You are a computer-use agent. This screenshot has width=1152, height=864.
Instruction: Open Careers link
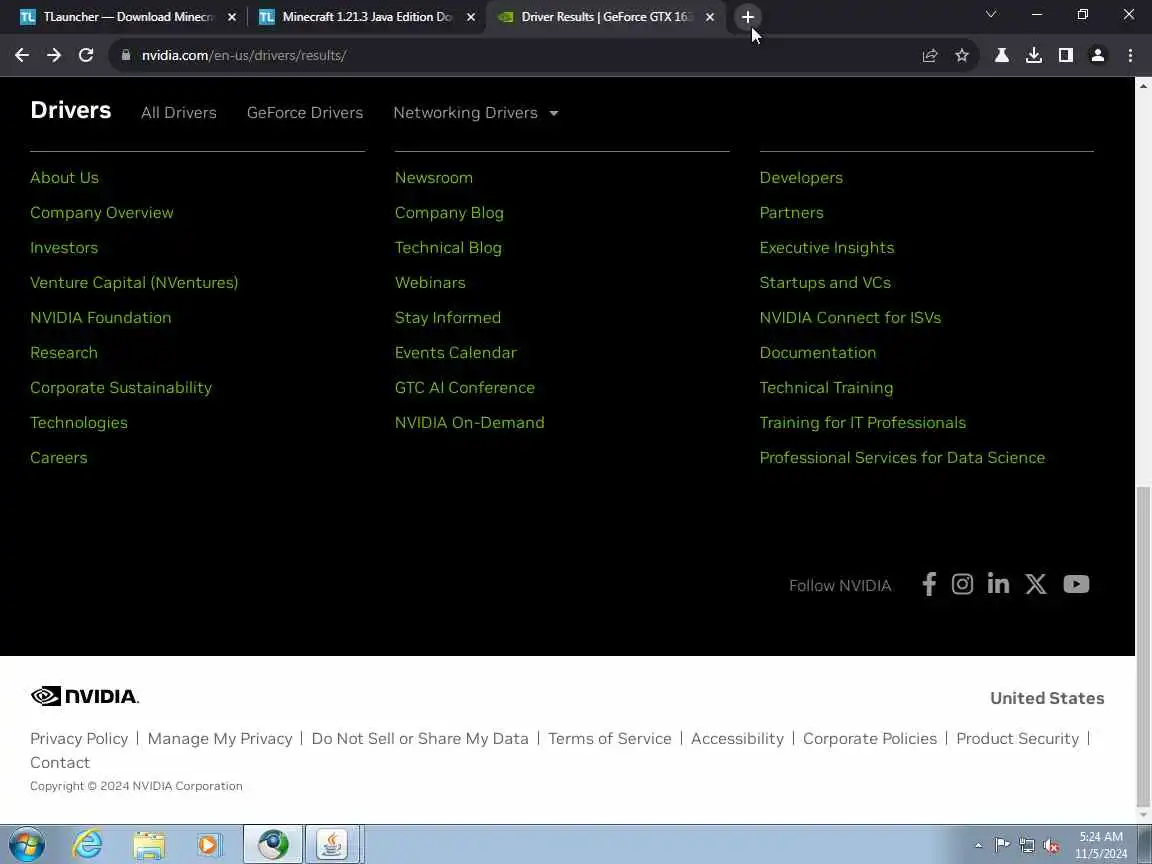(59, 458)
